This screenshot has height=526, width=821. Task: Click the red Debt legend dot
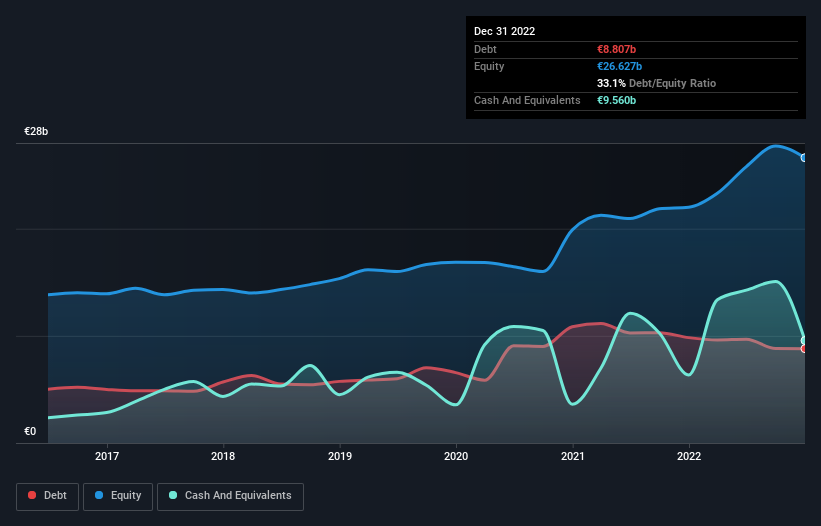click(x=32, y=495)
